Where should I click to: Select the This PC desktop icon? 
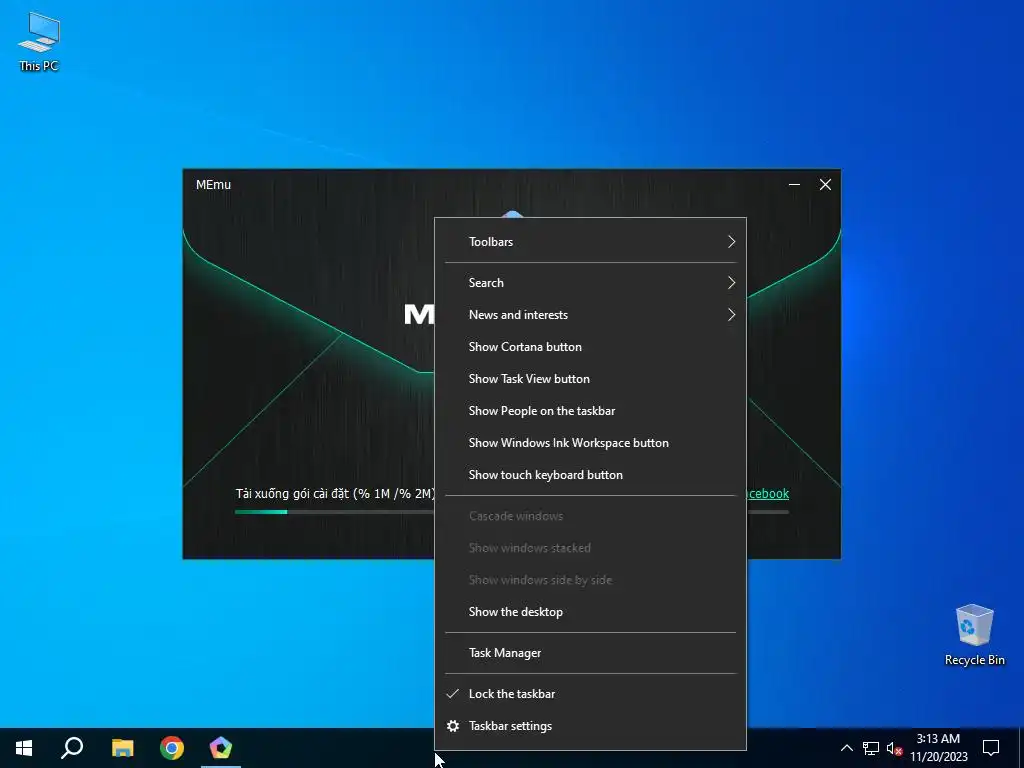pos(39,41)
